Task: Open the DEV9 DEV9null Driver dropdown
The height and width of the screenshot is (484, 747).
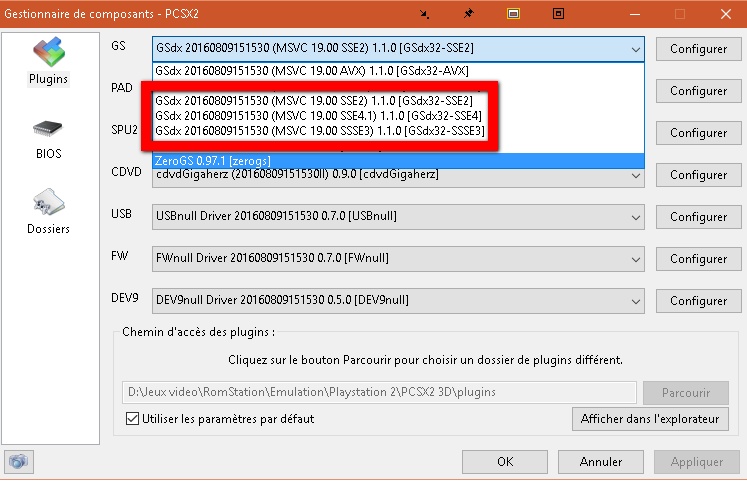Action: tap(398, 301)
